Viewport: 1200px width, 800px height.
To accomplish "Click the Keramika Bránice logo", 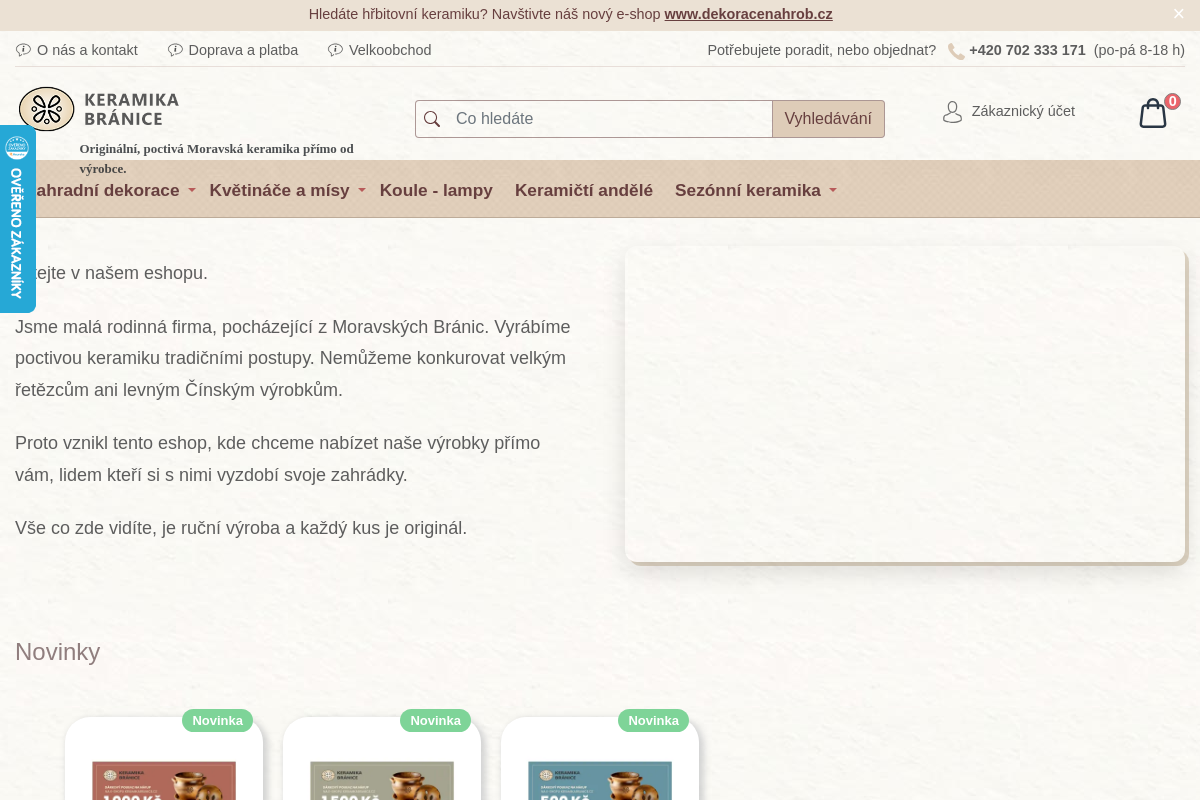I will click(x=99, y=109).
